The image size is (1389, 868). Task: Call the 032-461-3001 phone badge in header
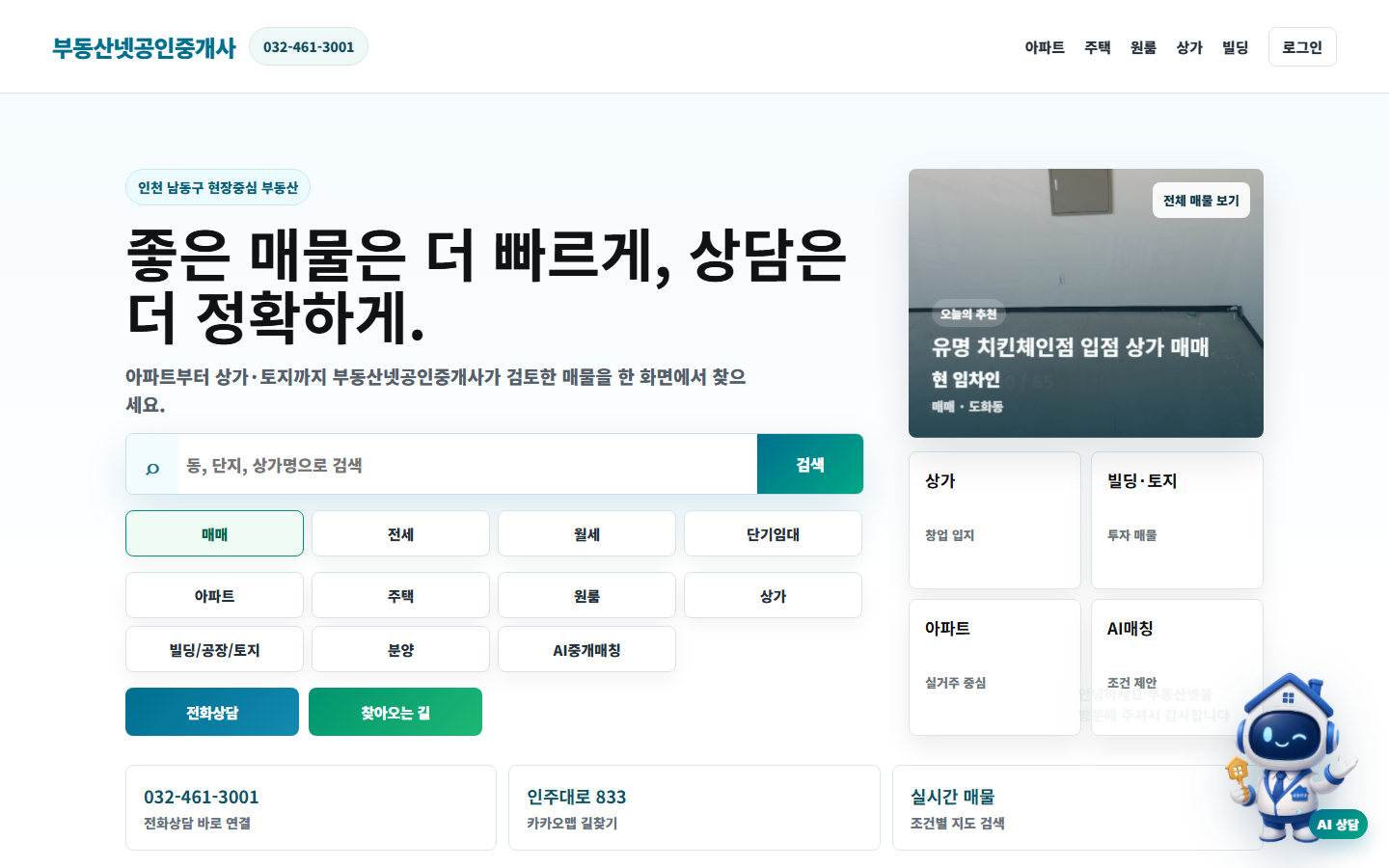pyautogui.click(x=309, y=46)
